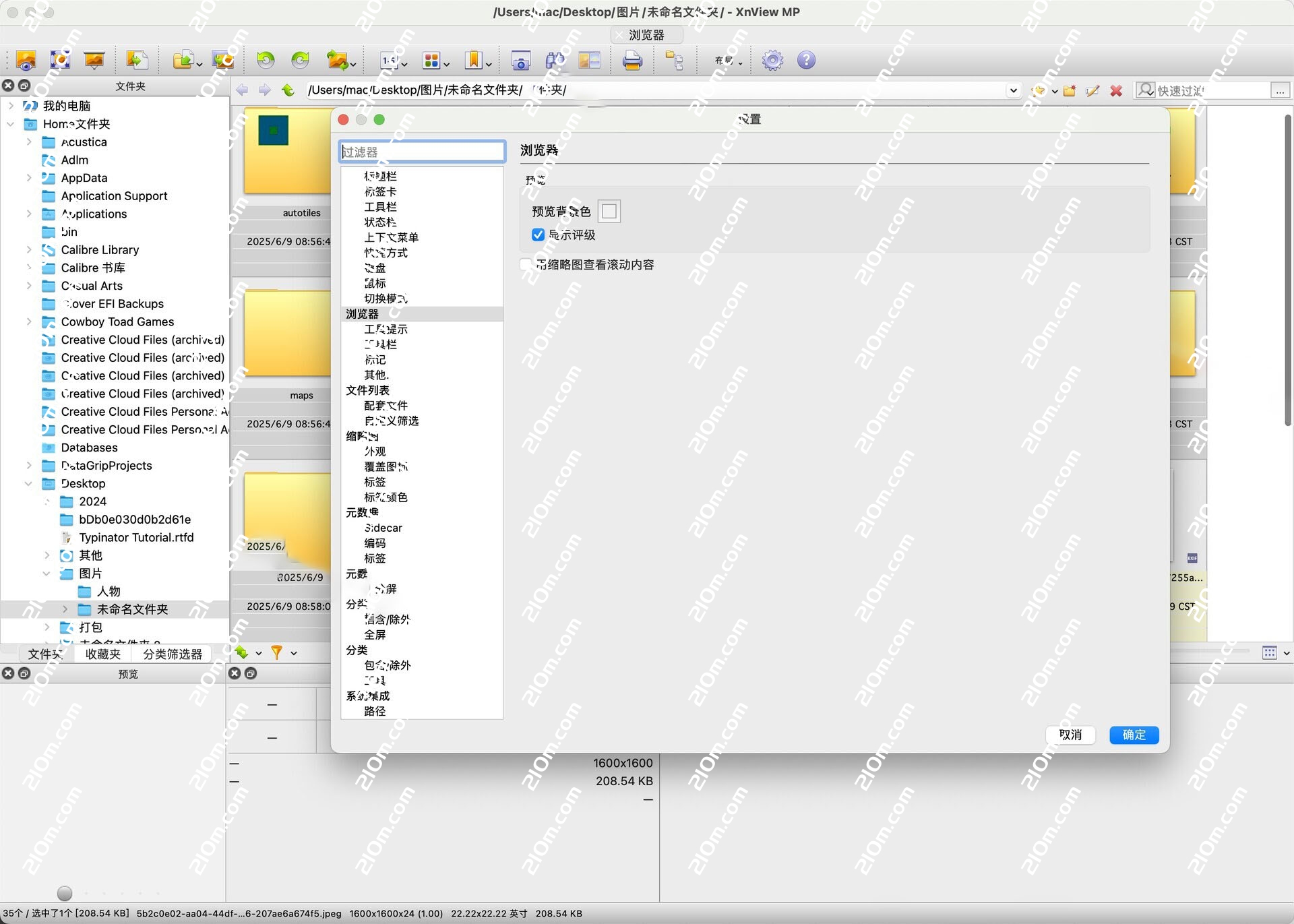Collapse the Desktop folder in tree
The height and width of the screenshot is (924, 1294).
point(28,483)
